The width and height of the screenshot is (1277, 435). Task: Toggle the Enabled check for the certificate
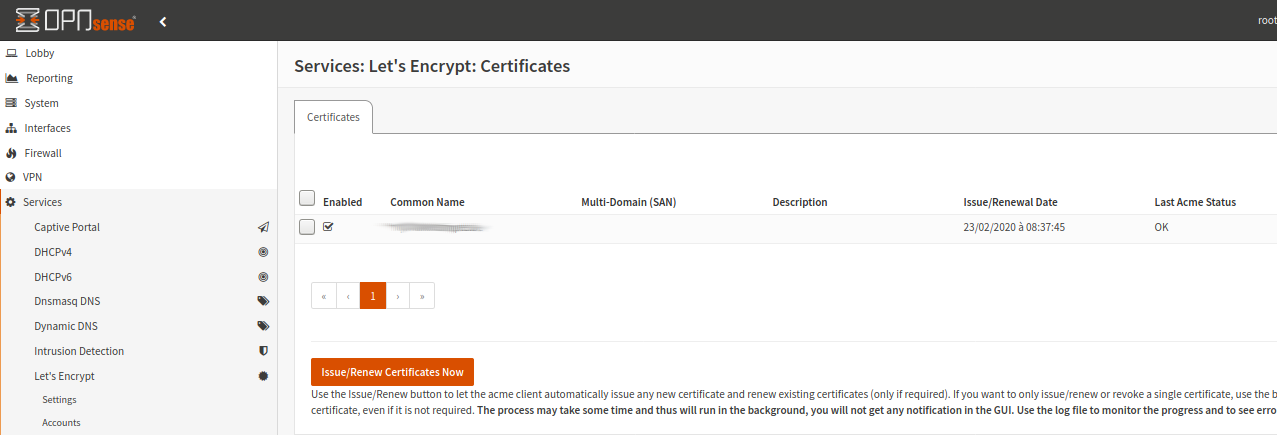(x=328, y=227)
